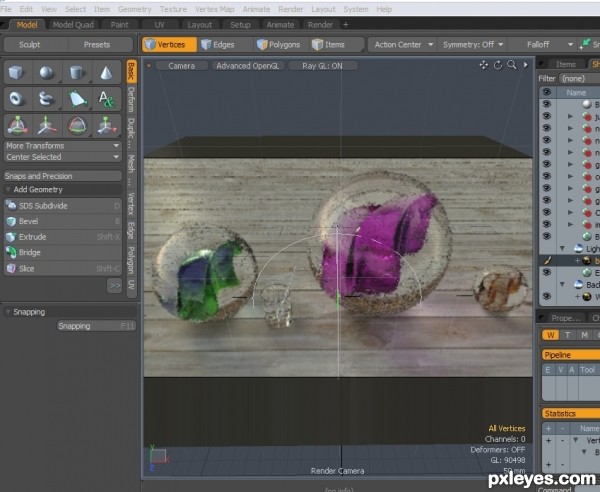Toggle Snapping F11 button
Viewport: 600px width, 492px height.
[96, 326]
